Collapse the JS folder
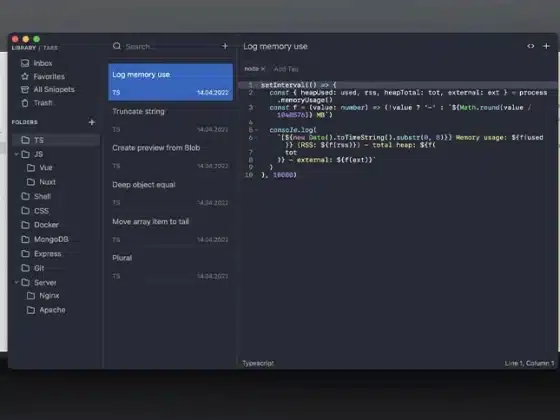560x420 pixels. (x=16, y=154)
